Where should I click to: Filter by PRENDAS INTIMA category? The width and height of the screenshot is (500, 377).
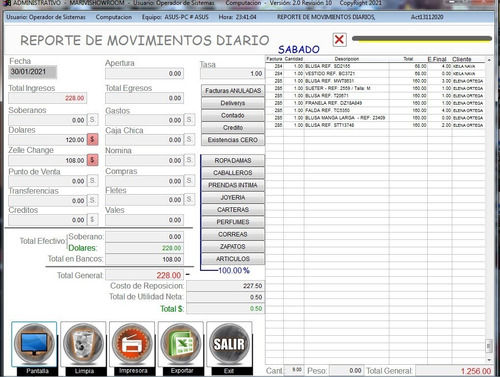tap(233, 185)
